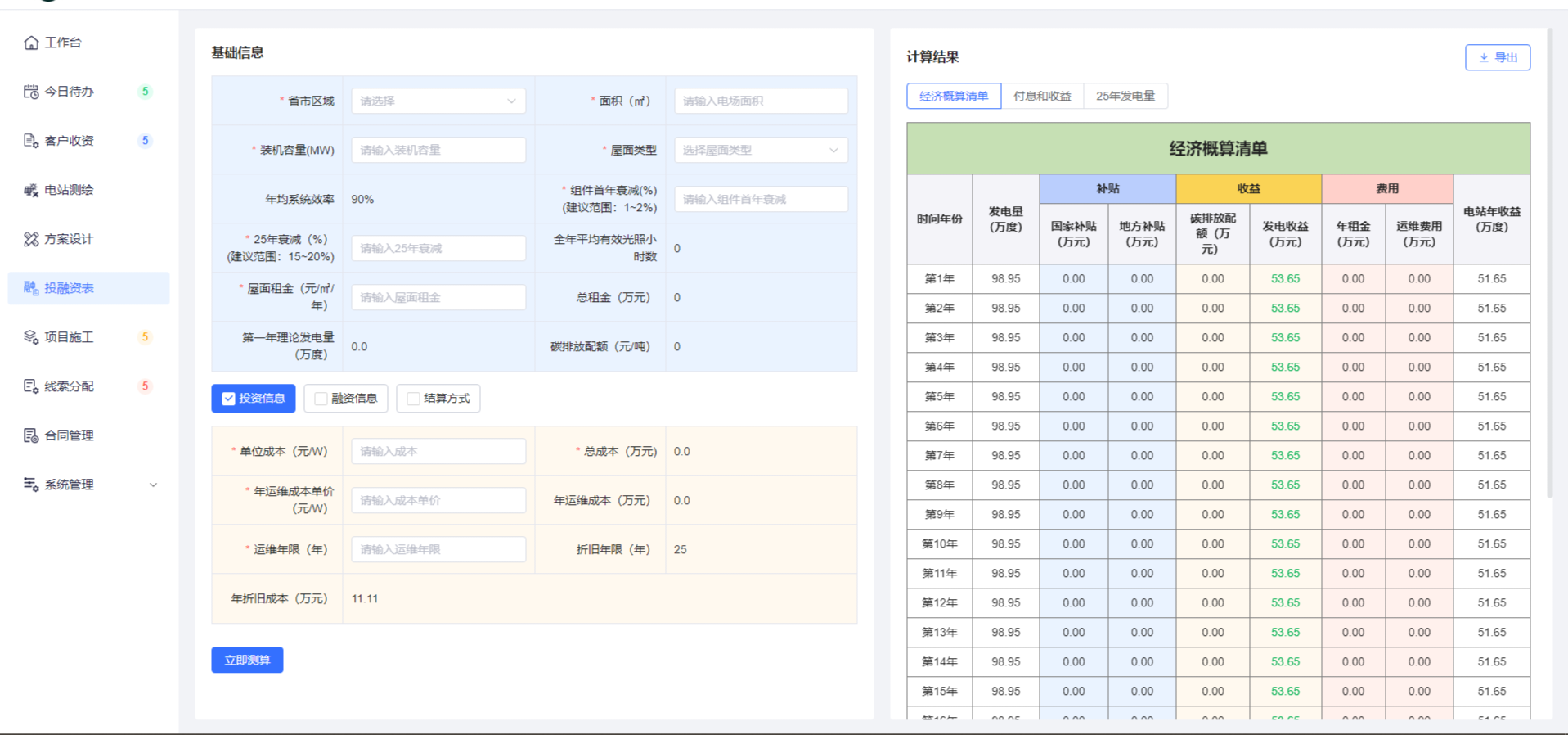Click the 年均系统效率 value 90%
Image resolution: width=1568 pixels, height=735 pixels.
pyautogui.click(x=362, y=200)
